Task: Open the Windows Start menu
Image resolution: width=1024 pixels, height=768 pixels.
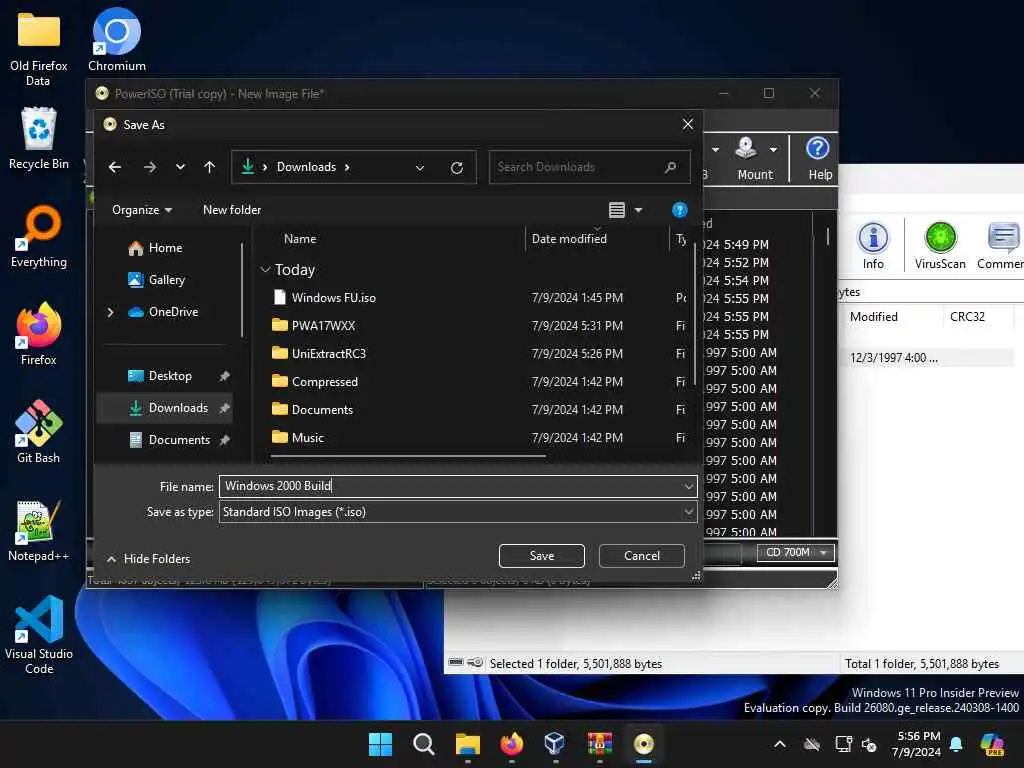Action: tap(380, 744)
